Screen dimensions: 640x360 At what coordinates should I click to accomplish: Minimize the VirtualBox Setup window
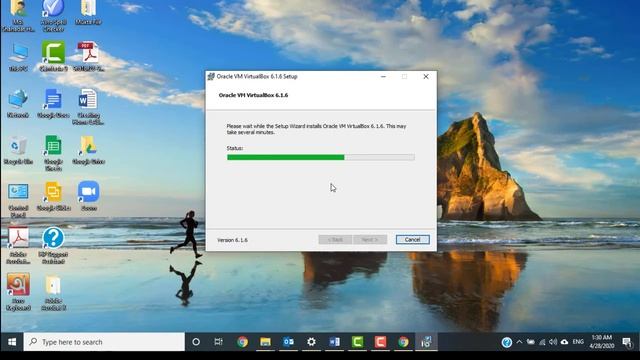(x=383, y=76)
